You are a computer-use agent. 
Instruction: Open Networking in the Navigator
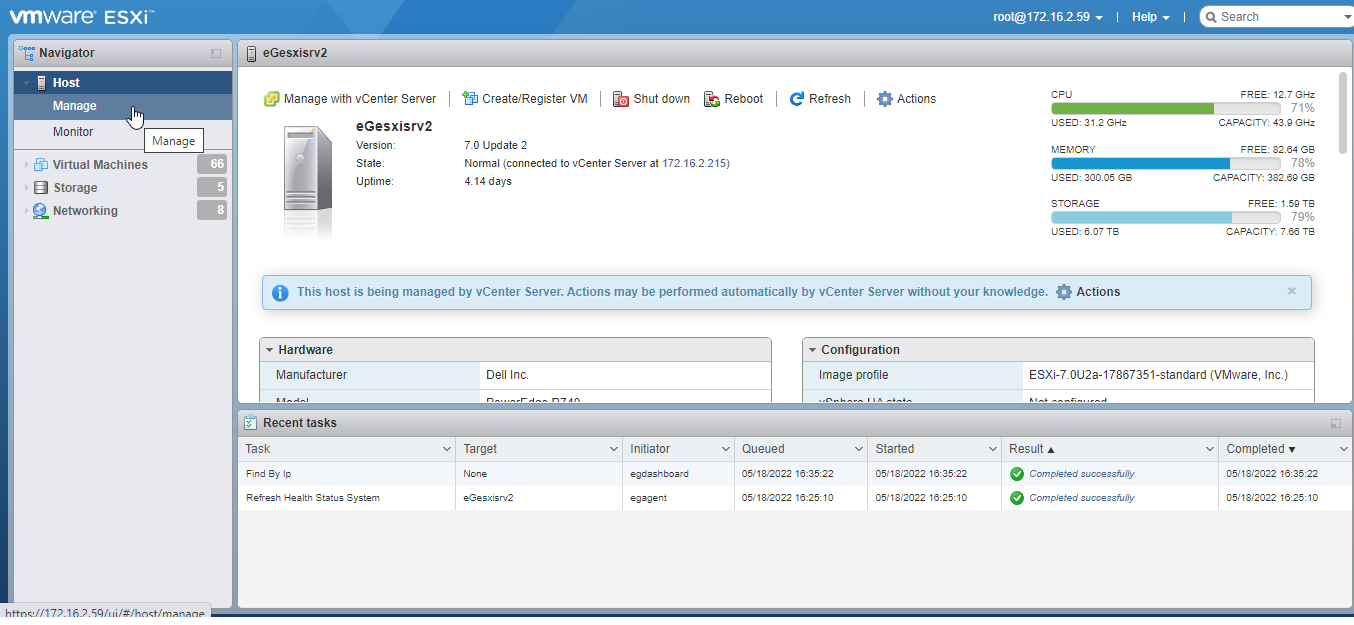85,211
